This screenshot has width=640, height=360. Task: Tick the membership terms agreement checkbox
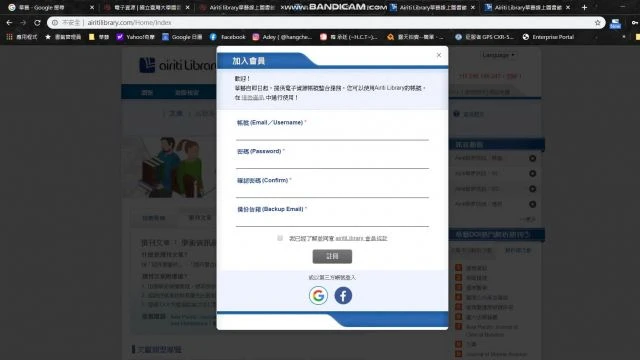(x=280, y=238)
